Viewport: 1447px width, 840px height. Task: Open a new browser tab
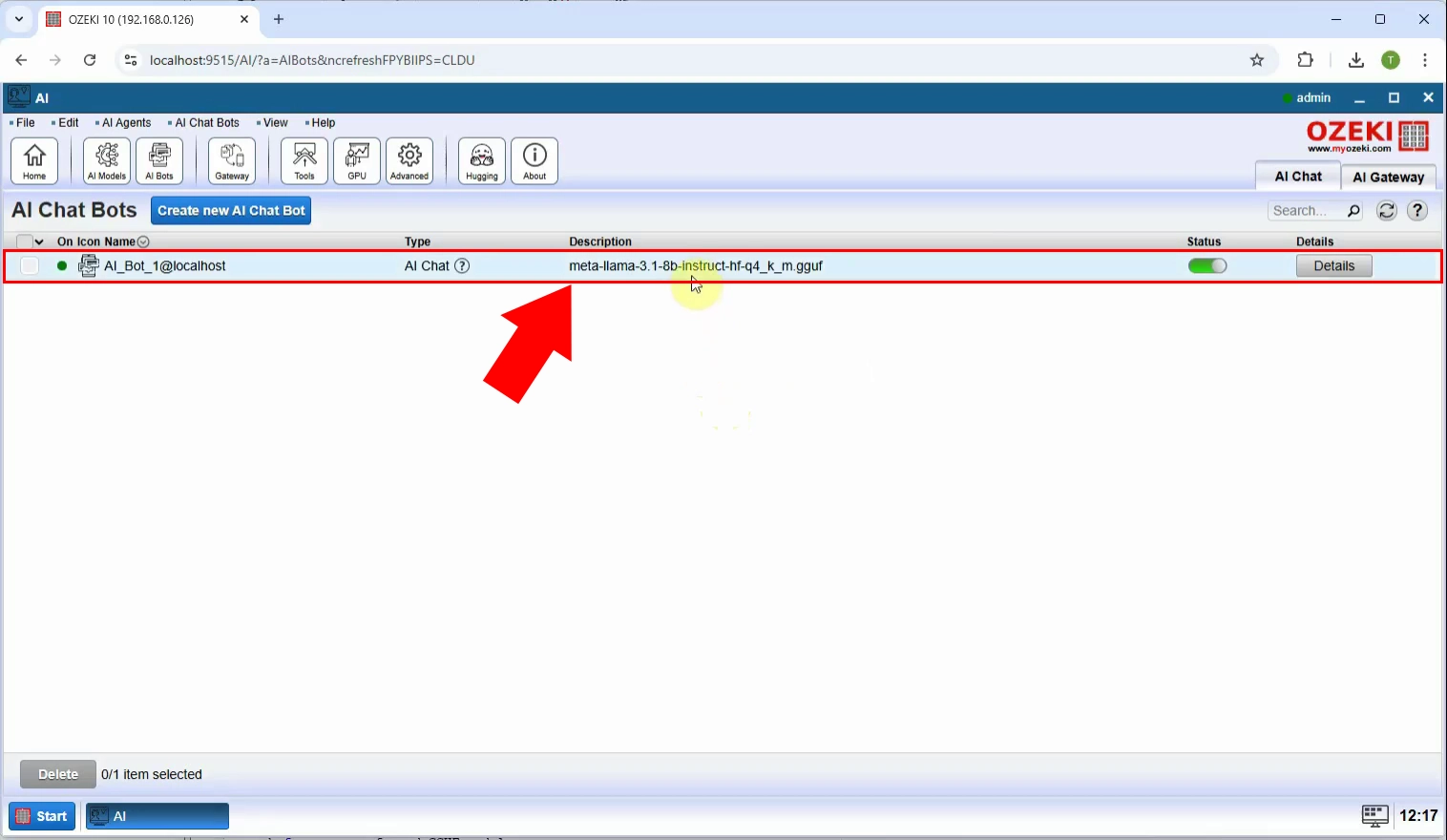279,19
